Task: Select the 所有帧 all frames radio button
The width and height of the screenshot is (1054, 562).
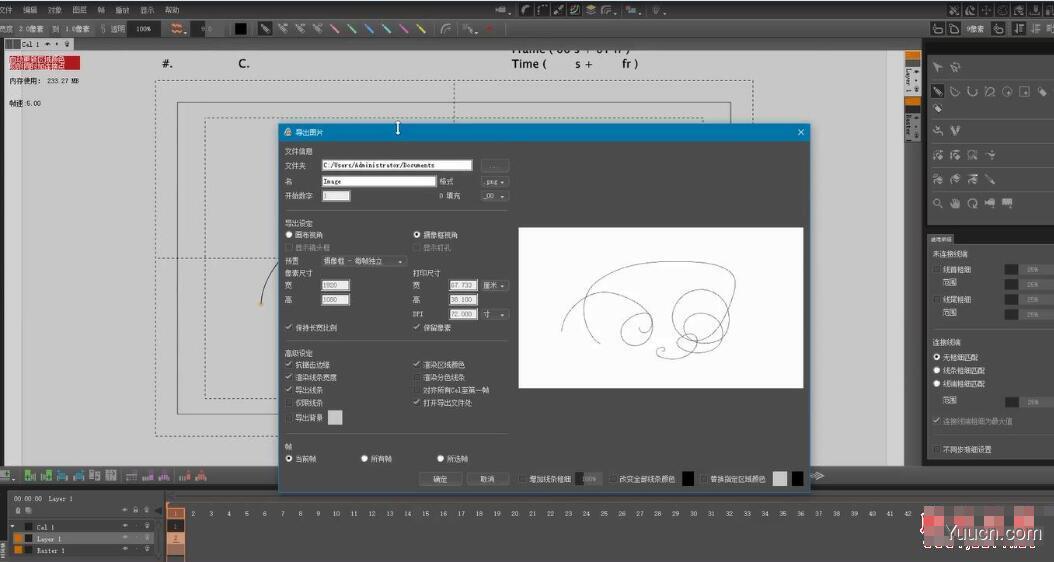Action: [x=364, y=458]
